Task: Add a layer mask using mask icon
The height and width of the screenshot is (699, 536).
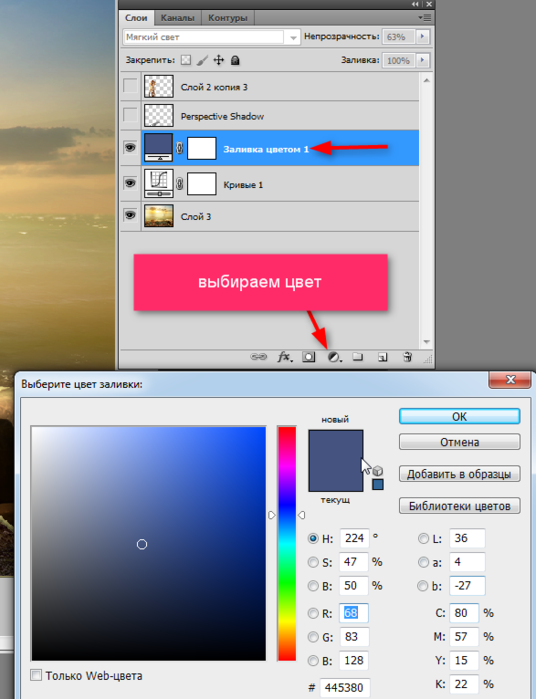Action: (x=309, y=357)
